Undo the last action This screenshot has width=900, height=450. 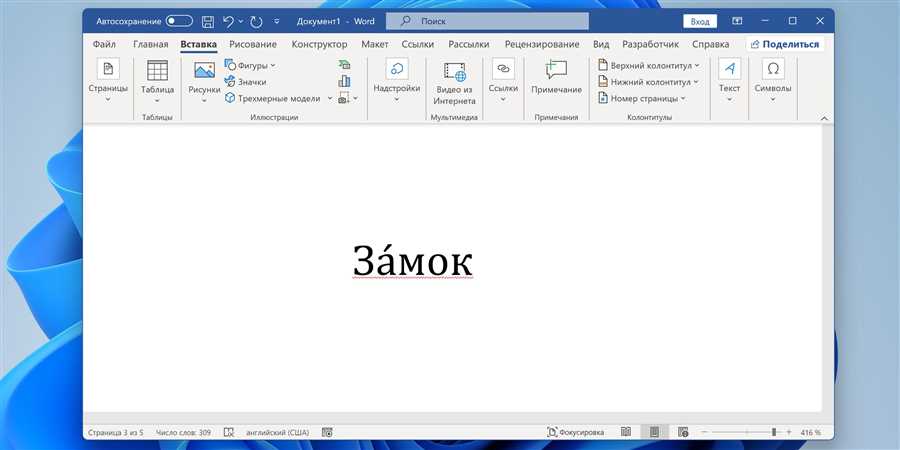tap(228, 22)
